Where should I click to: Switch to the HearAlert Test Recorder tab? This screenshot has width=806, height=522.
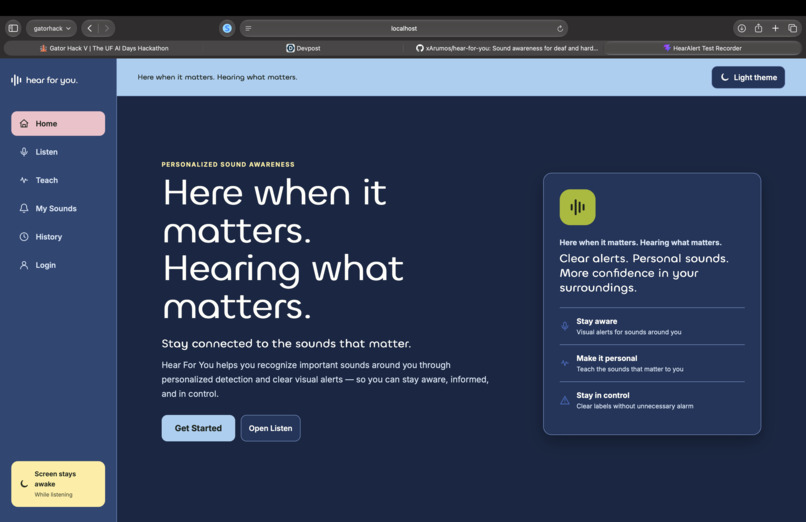pos(703,48)
